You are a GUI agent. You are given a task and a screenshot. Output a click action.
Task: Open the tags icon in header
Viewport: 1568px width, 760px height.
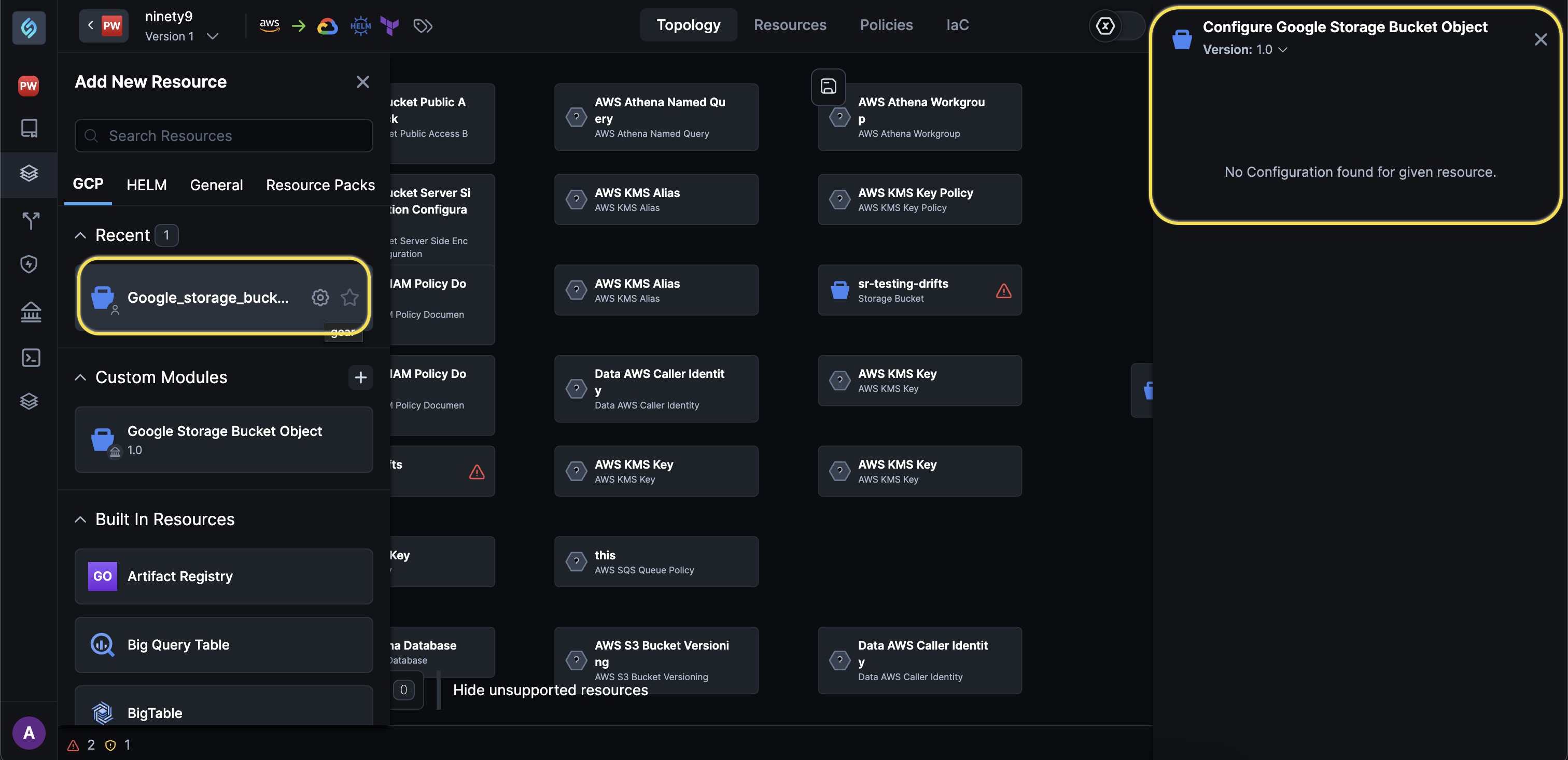point(423,25)
